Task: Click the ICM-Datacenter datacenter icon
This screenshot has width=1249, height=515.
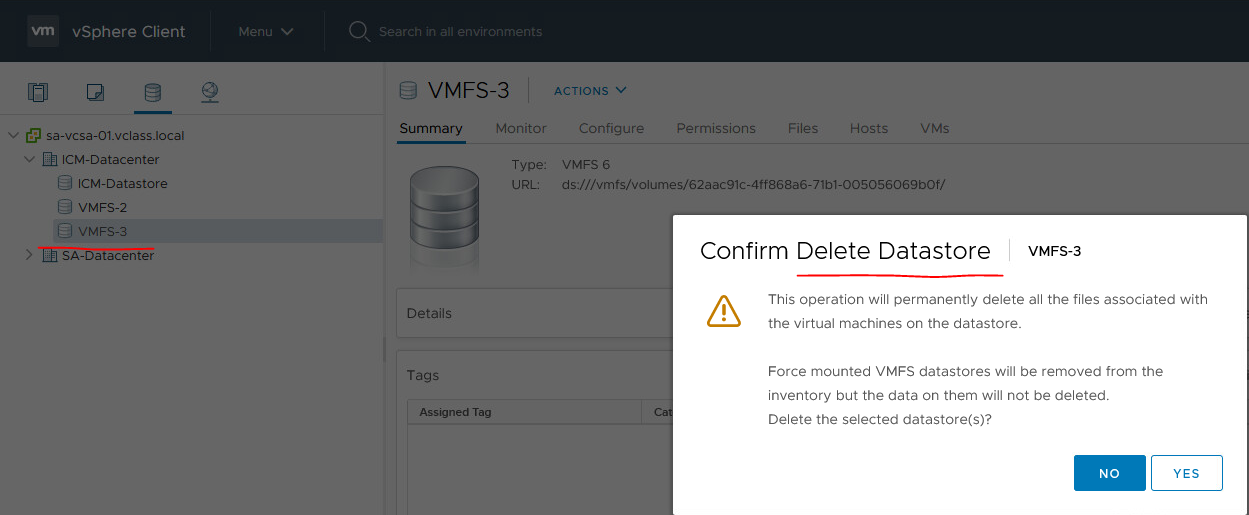Action: pos(50,159)
